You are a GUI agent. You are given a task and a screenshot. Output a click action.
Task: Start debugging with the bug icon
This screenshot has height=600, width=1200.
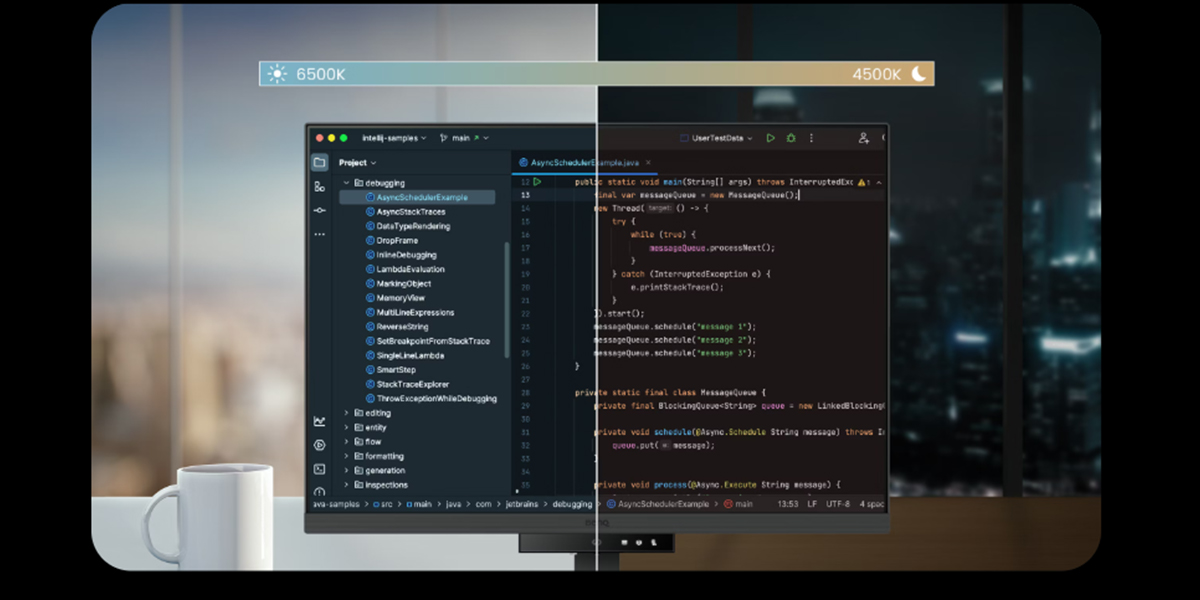click(x=791, y=138)
